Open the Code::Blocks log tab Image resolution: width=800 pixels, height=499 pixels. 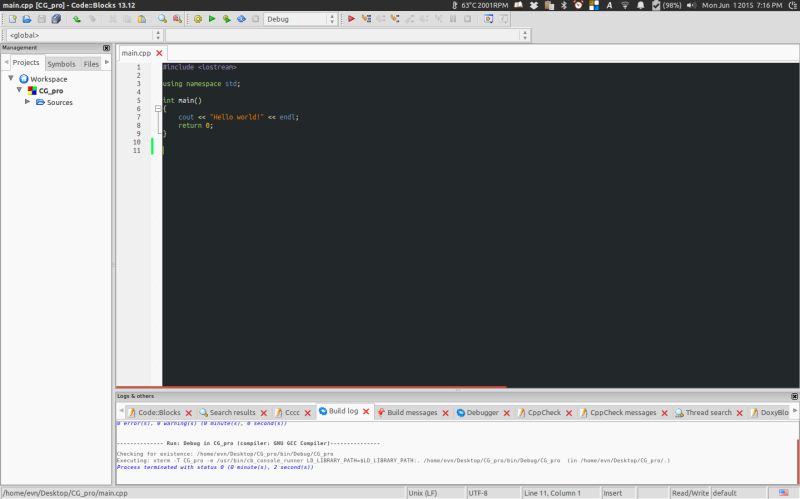(159, 412)
